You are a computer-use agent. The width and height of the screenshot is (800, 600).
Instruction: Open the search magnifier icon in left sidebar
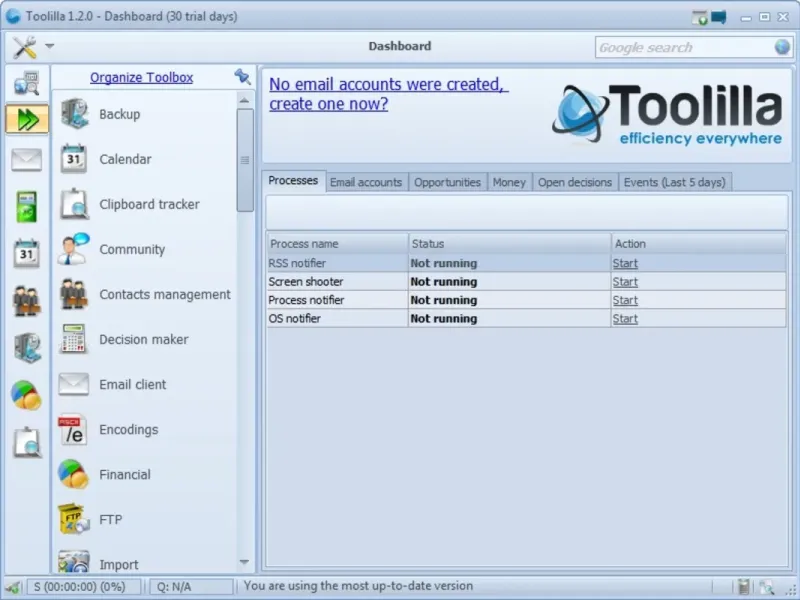coord(27,83)
